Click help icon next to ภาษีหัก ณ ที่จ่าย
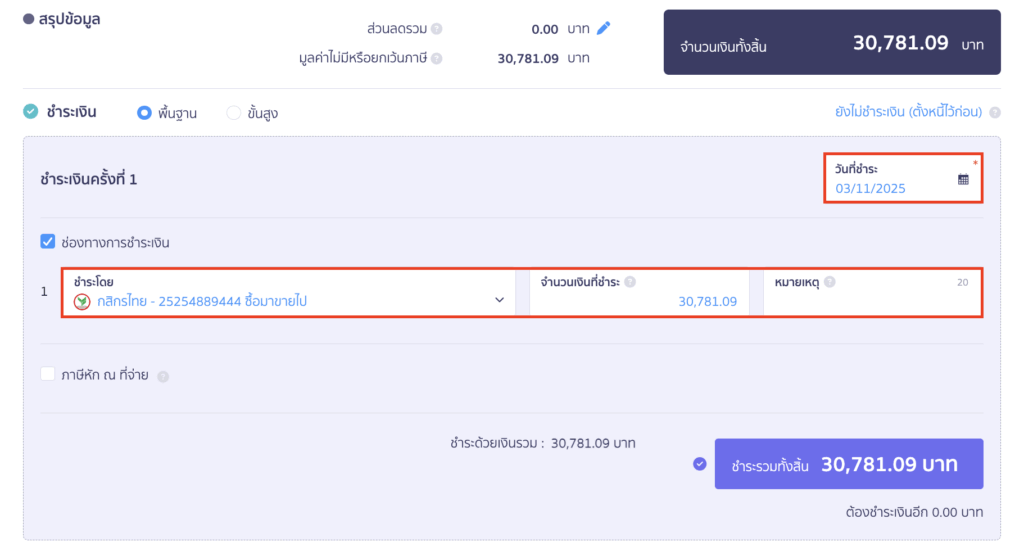Image resolution: width=1024 pixels, height=551 pixels. (163, 376)
